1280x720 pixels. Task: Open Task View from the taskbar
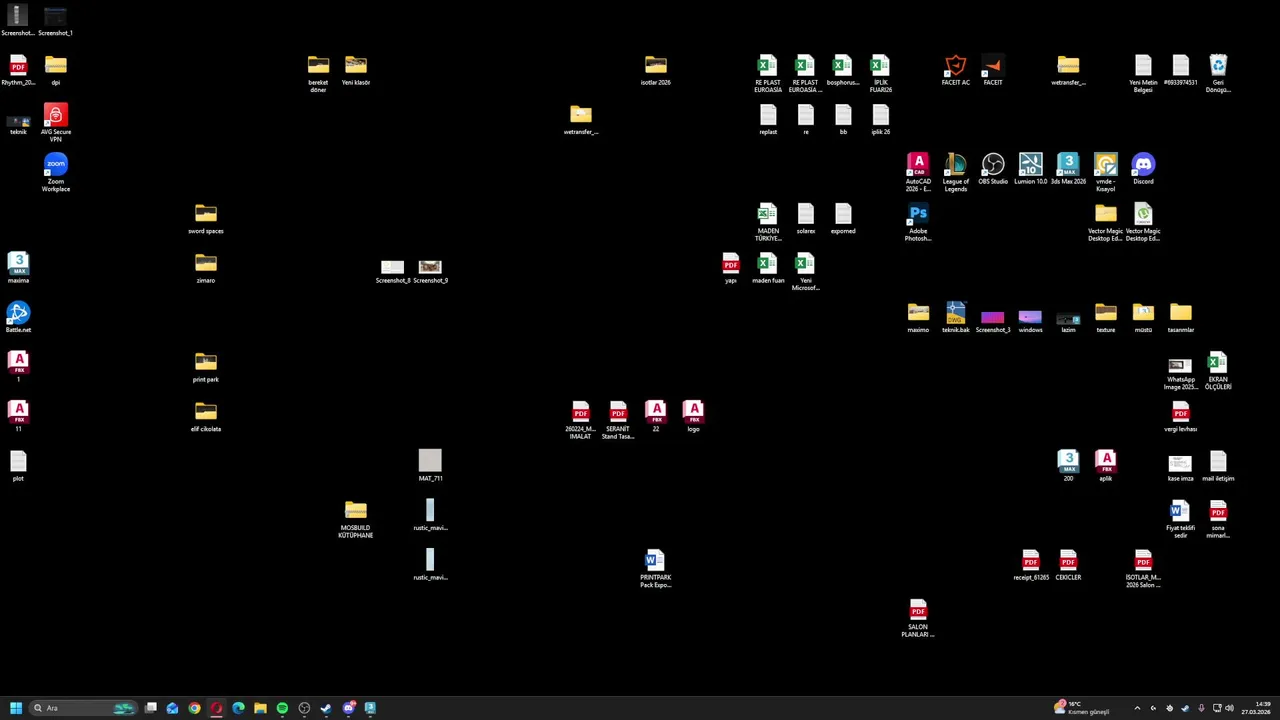(x=151, y=708)
